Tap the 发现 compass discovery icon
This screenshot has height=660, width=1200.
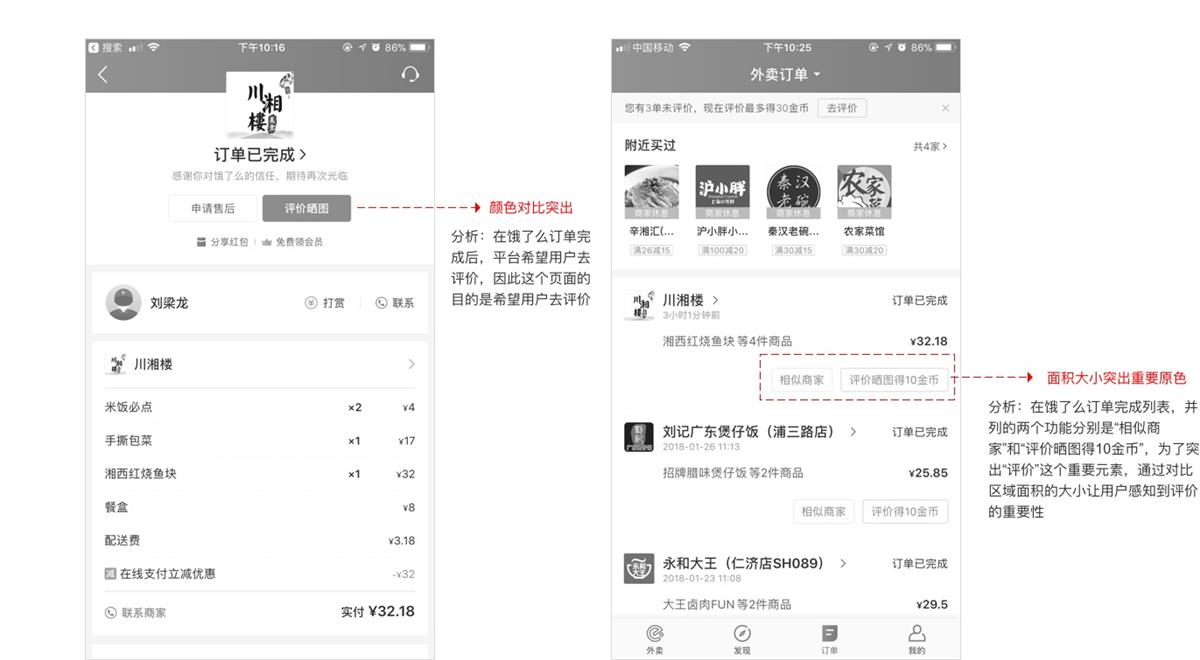click(742, 636)
